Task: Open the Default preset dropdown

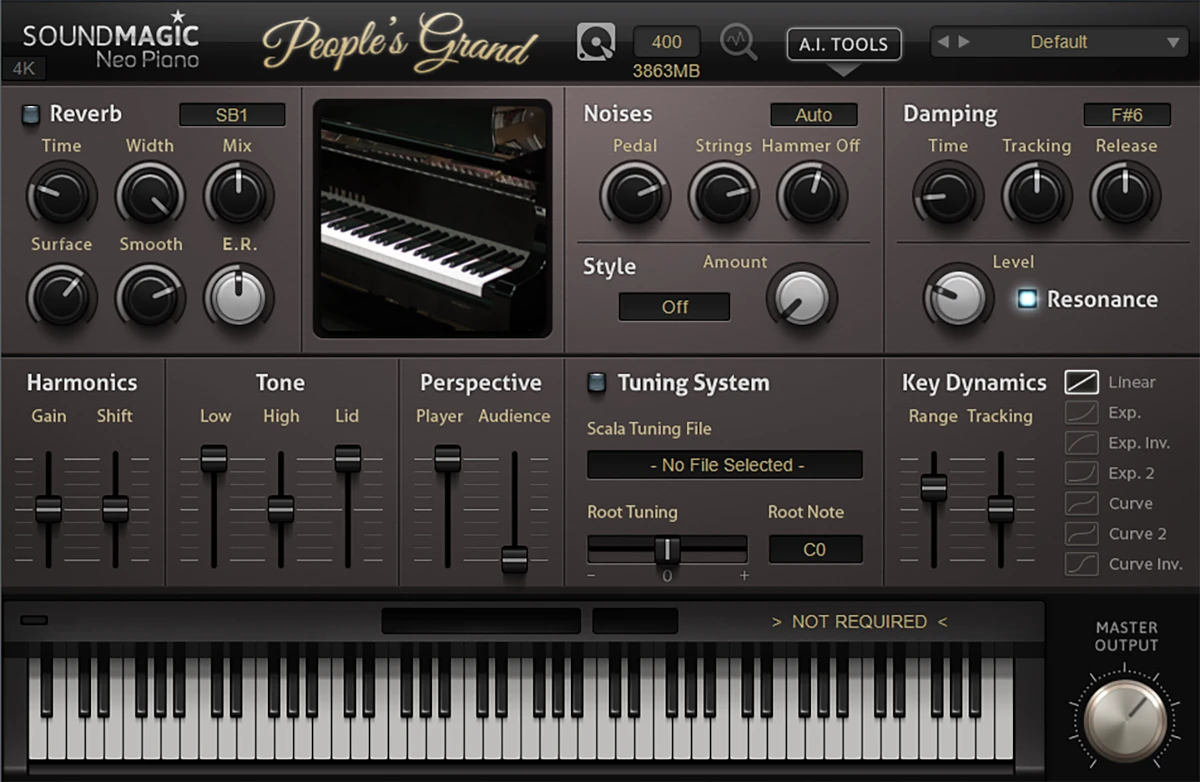Action: click(x=1059, y=42)
